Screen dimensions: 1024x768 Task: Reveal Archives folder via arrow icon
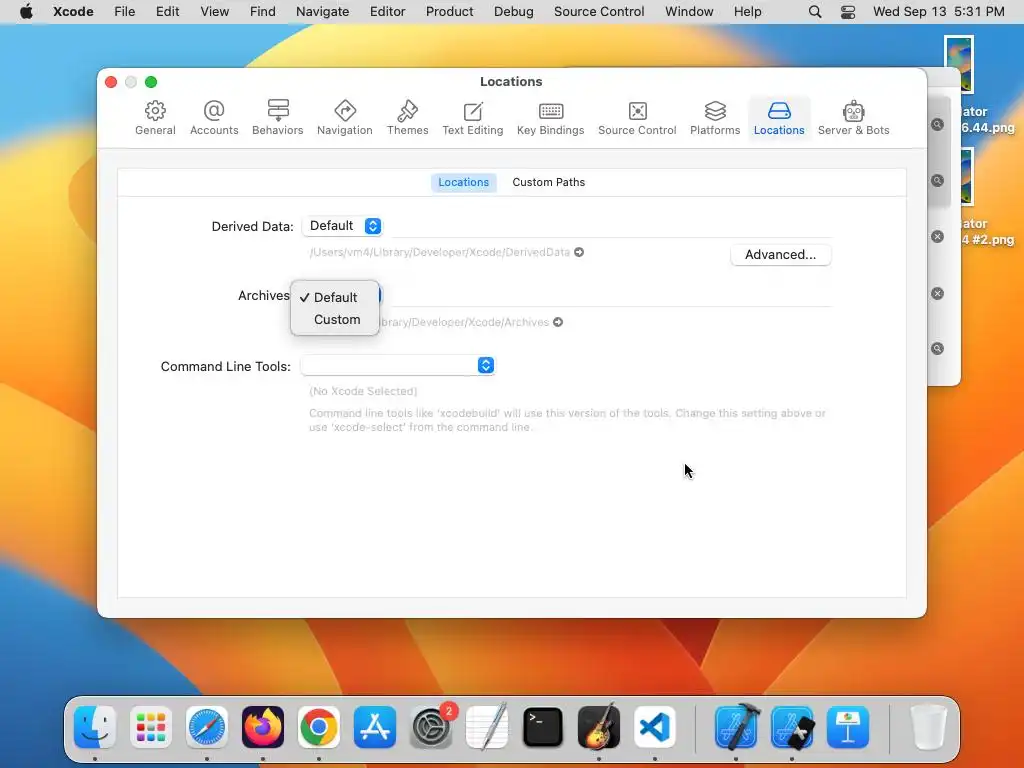(558, 322)
